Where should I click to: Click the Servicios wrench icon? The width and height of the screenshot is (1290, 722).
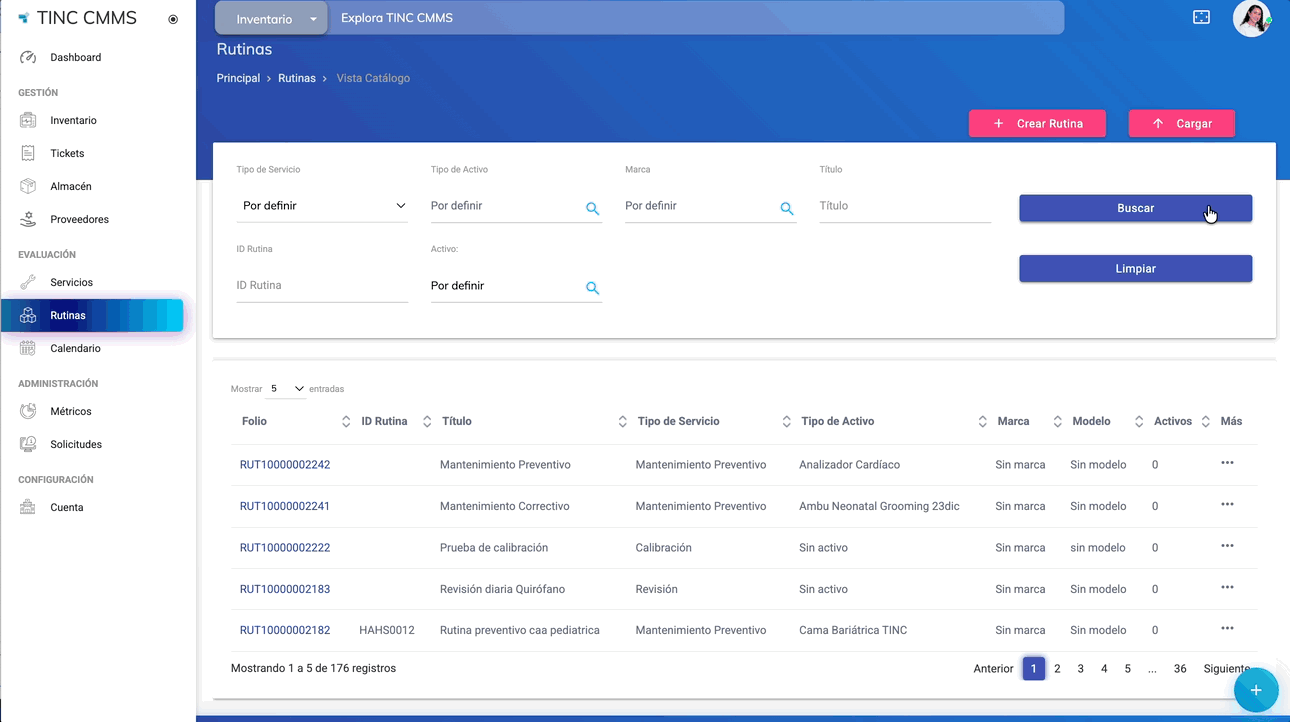(x=28, y=283)
